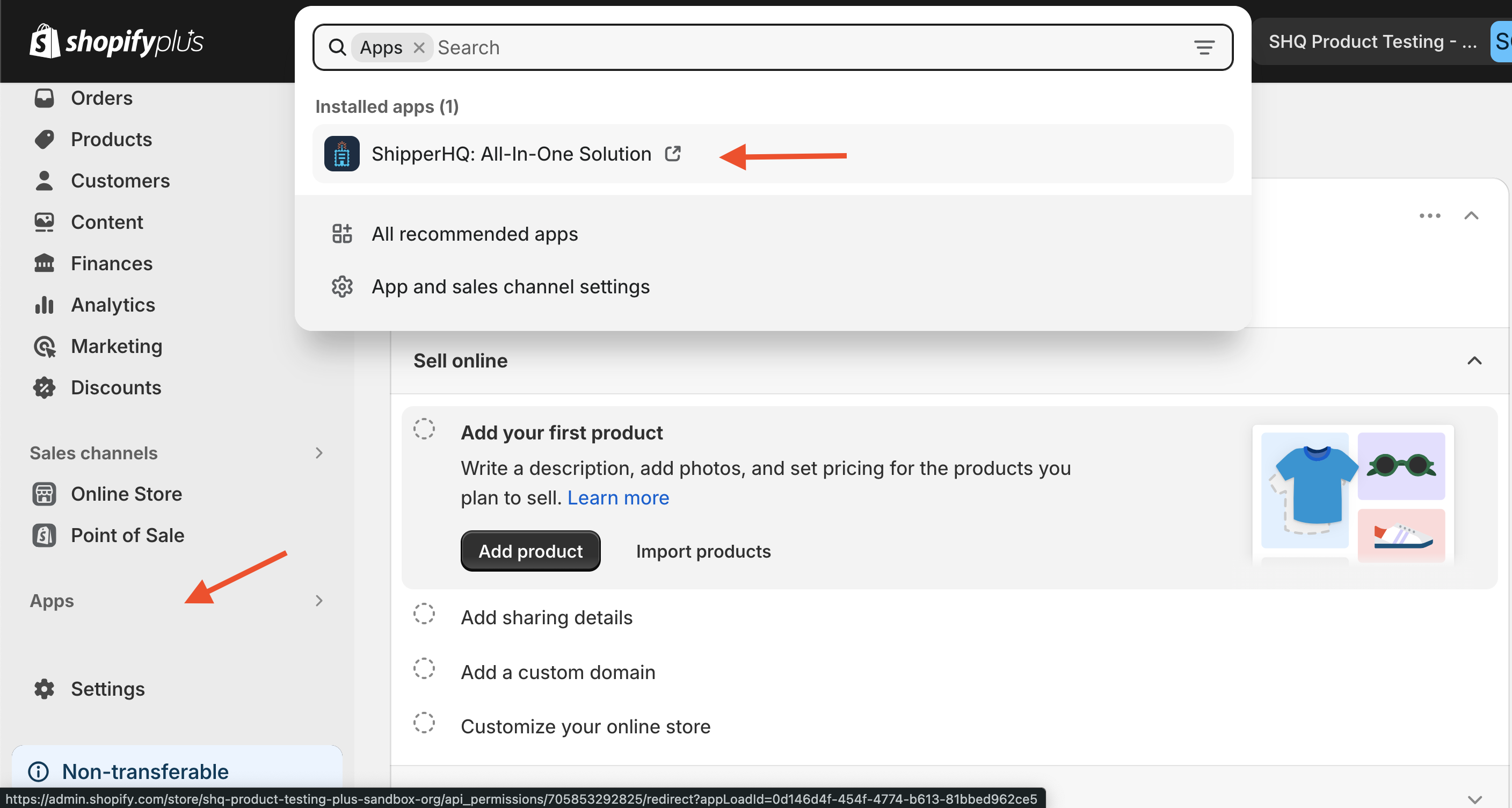Open Analytics from the sidebar
This screenshot has height=808, width=1512.
pos(113,305)
